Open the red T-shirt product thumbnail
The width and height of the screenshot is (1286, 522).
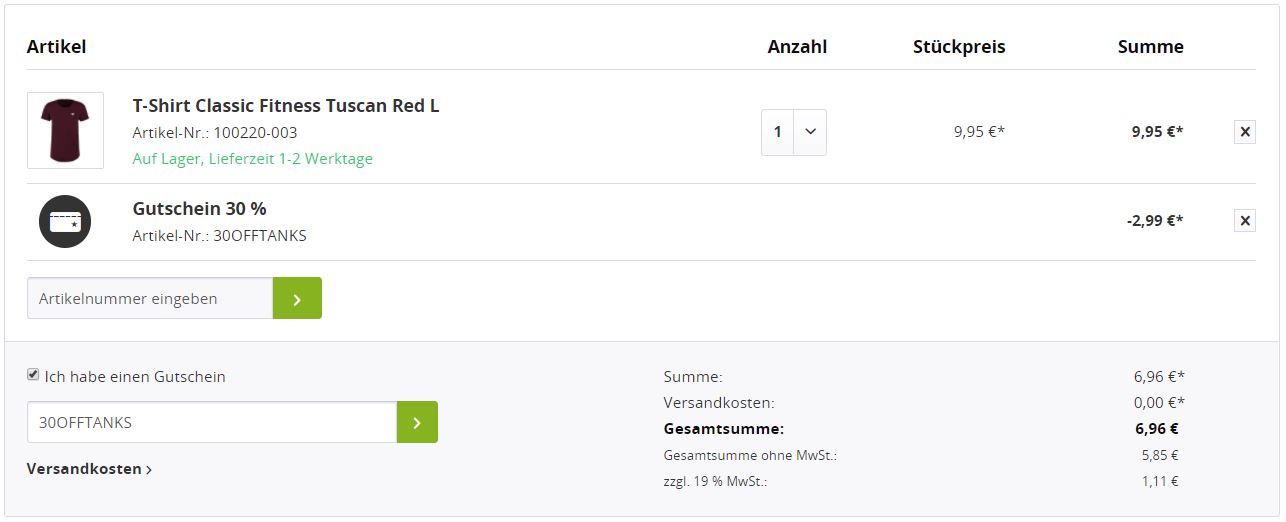tap(65, 131)
